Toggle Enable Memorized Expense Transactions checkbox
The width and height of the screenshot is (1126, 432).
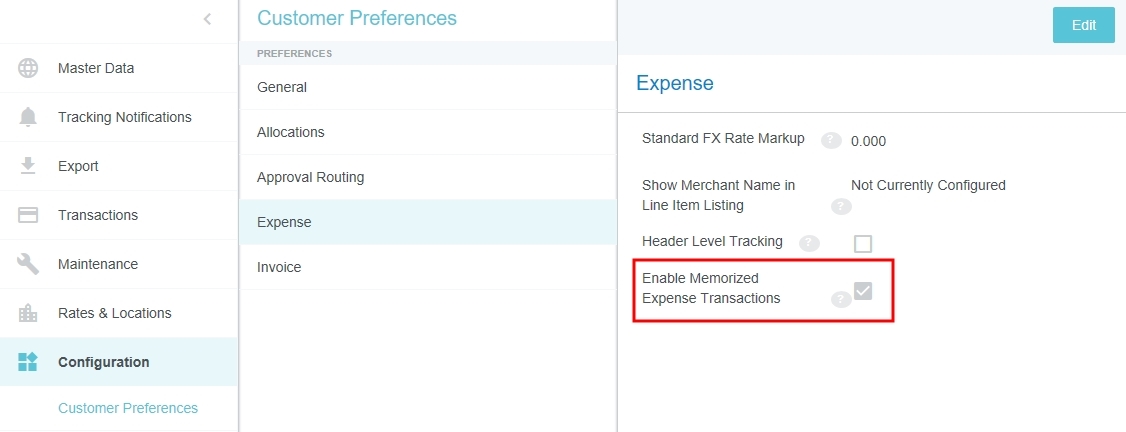click(x=863, y=291)
